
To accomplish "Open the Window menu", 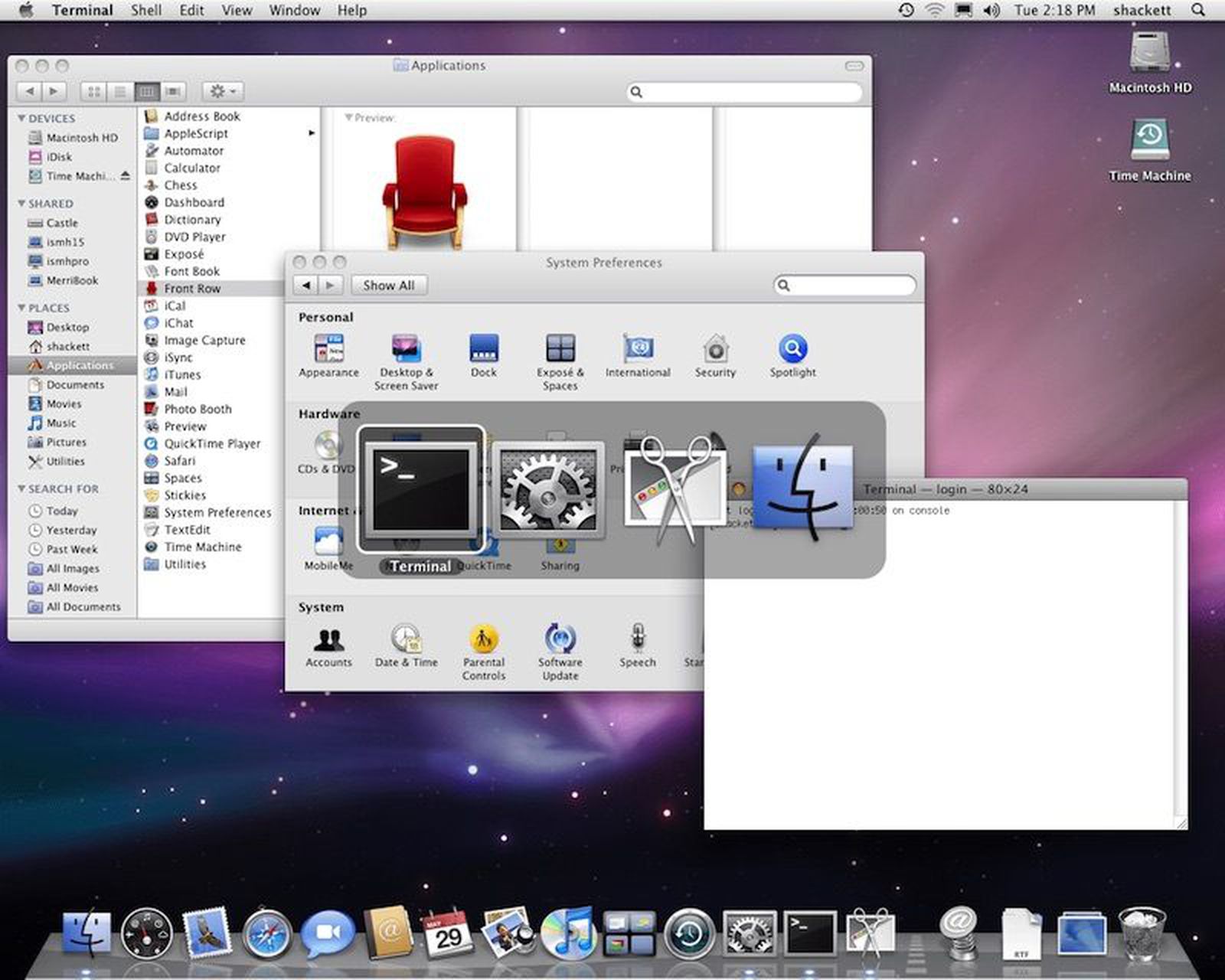I will [x=294, y=10].
